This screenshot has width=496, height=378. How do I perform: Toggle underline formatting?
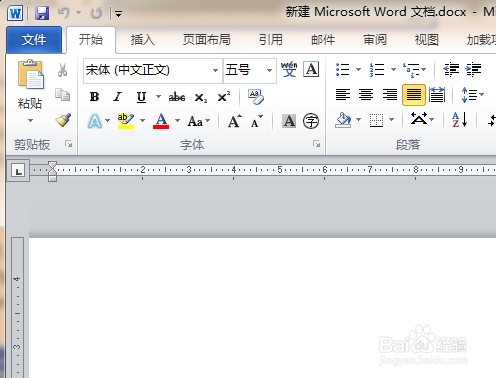pos(141,97)
